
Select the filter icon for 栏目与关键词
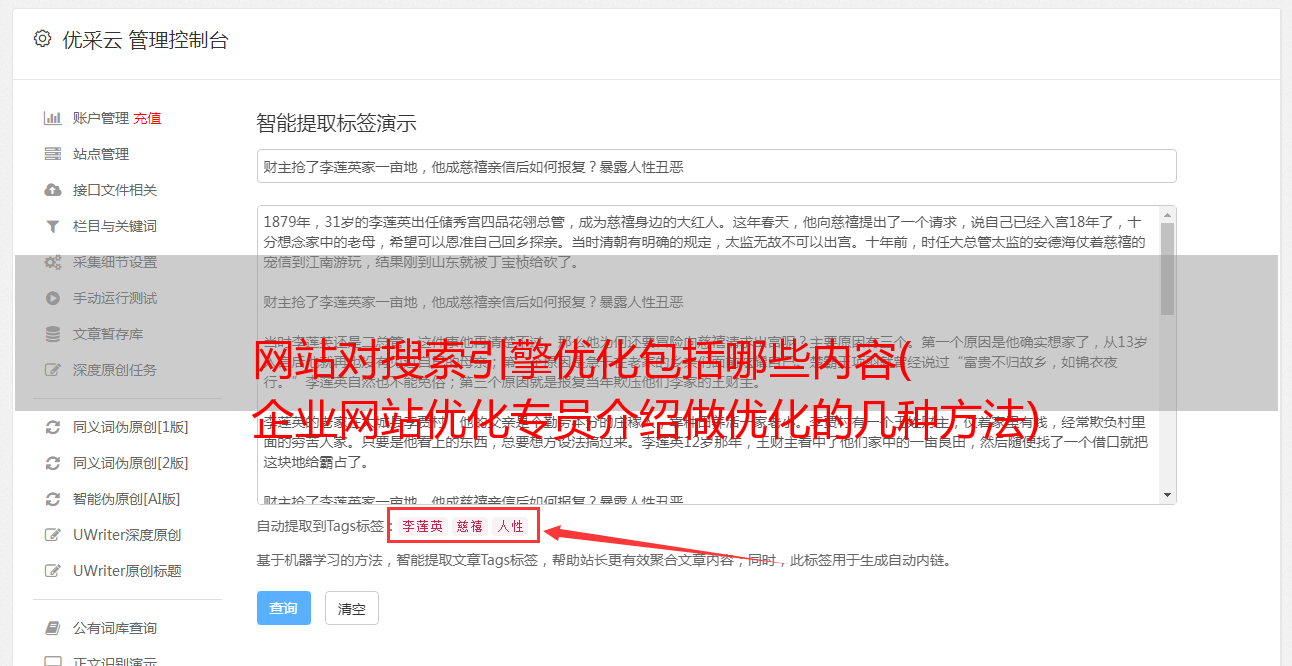click(x=53, y=226)
